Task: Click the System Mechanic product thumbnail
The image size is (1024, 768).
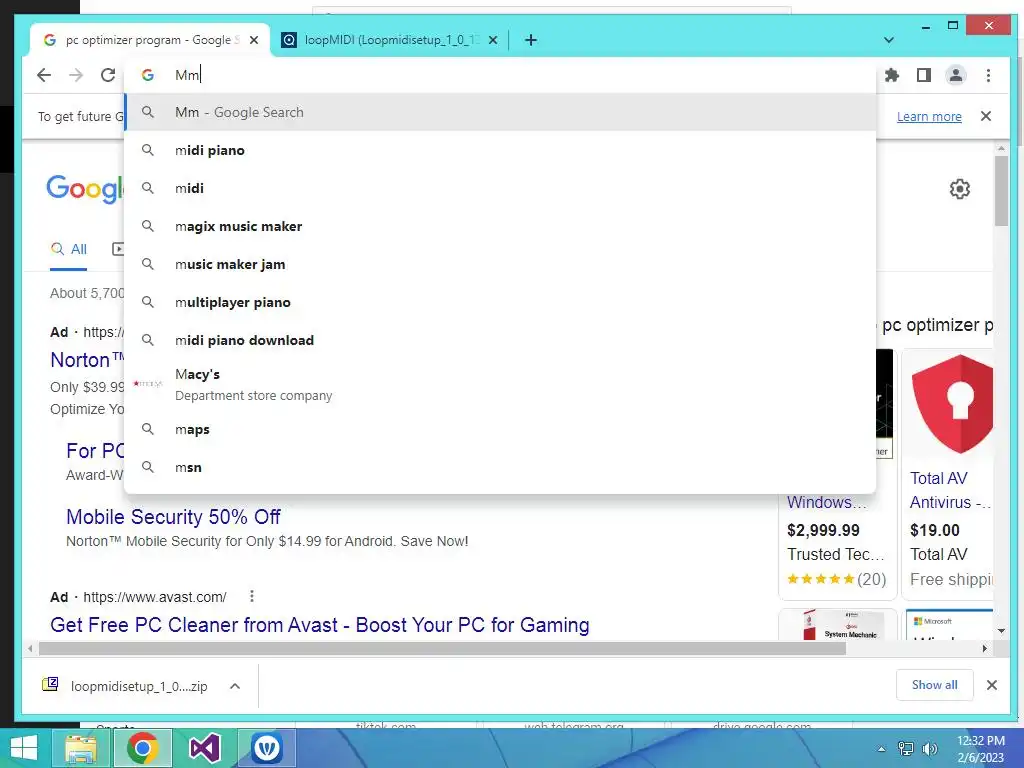Action: pyautogui.click(x=838, y=625)
